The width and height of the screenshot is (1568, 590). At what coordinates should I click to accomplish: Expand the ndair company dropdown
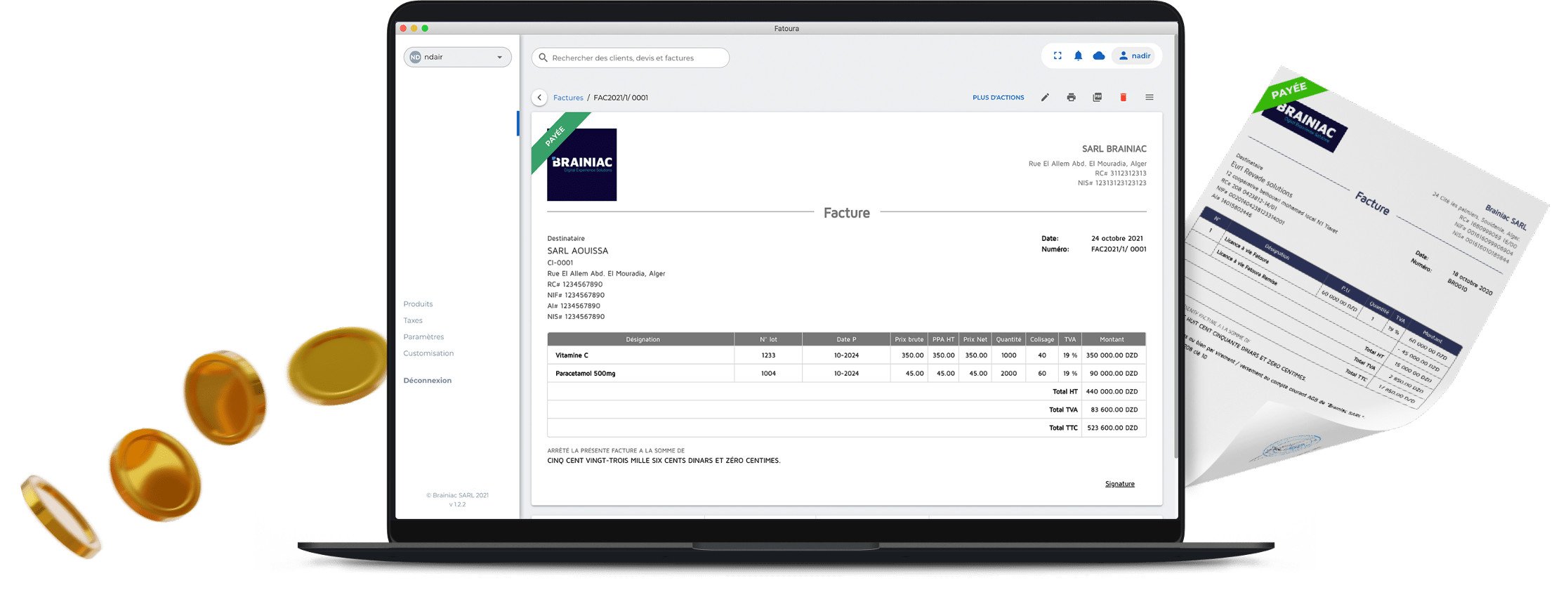[x=457, y=58]
